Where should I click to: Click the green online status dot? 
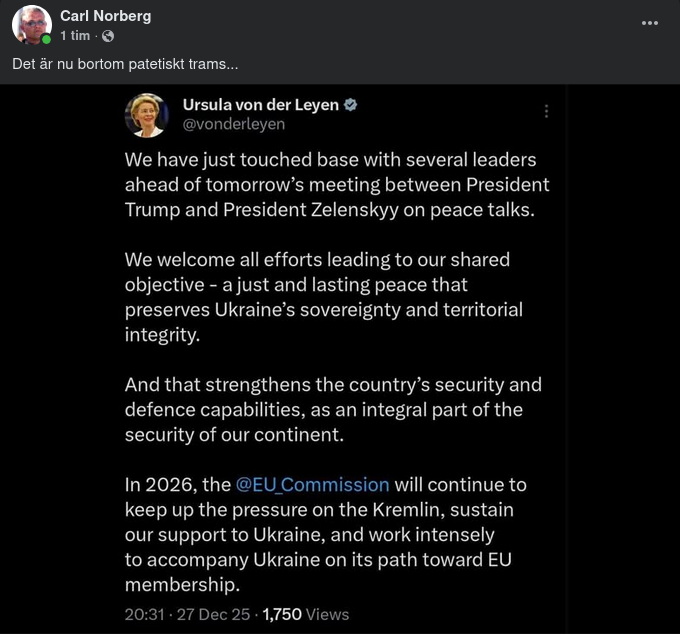(x=47, y=39)
